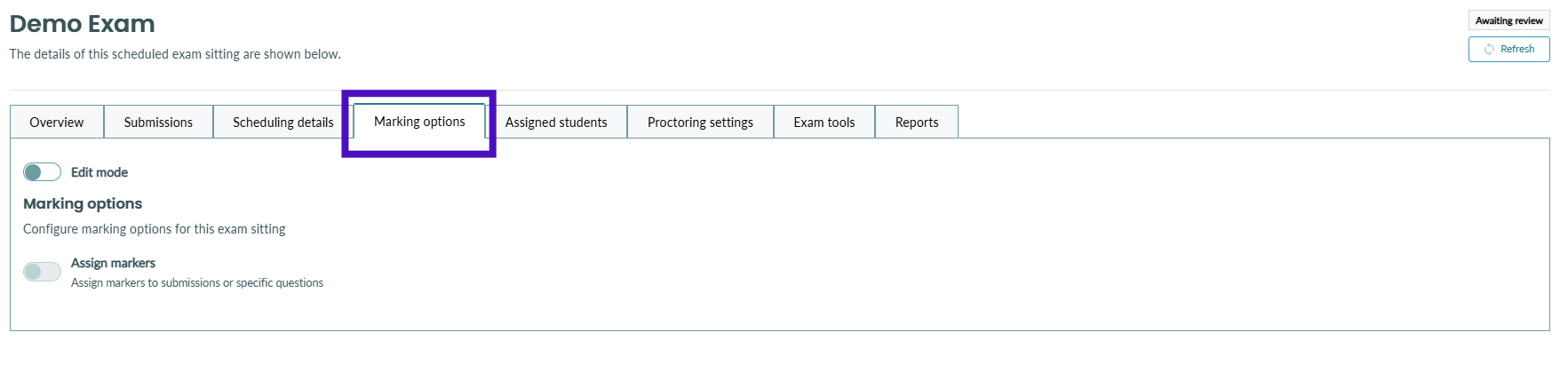
Task: Click the Demo Exam page title
Action: click(x=82, y=24)
